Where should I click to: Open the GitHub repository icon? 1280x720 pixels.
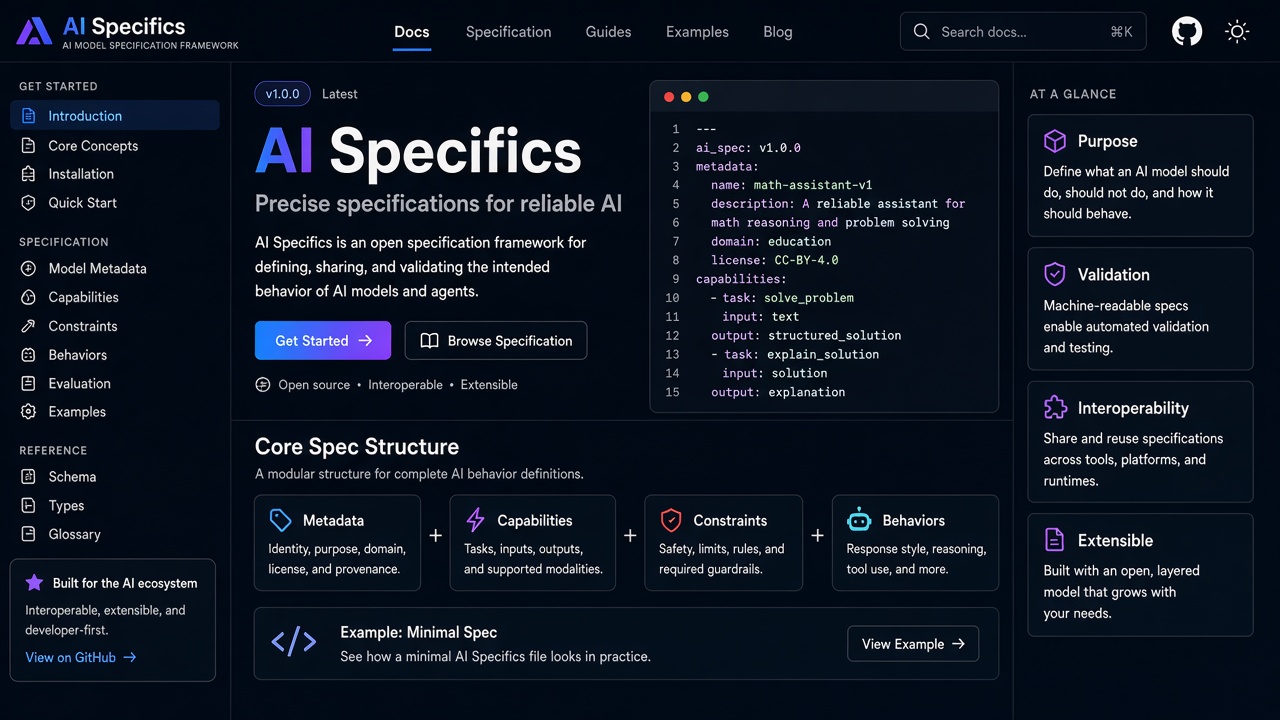1187,32
